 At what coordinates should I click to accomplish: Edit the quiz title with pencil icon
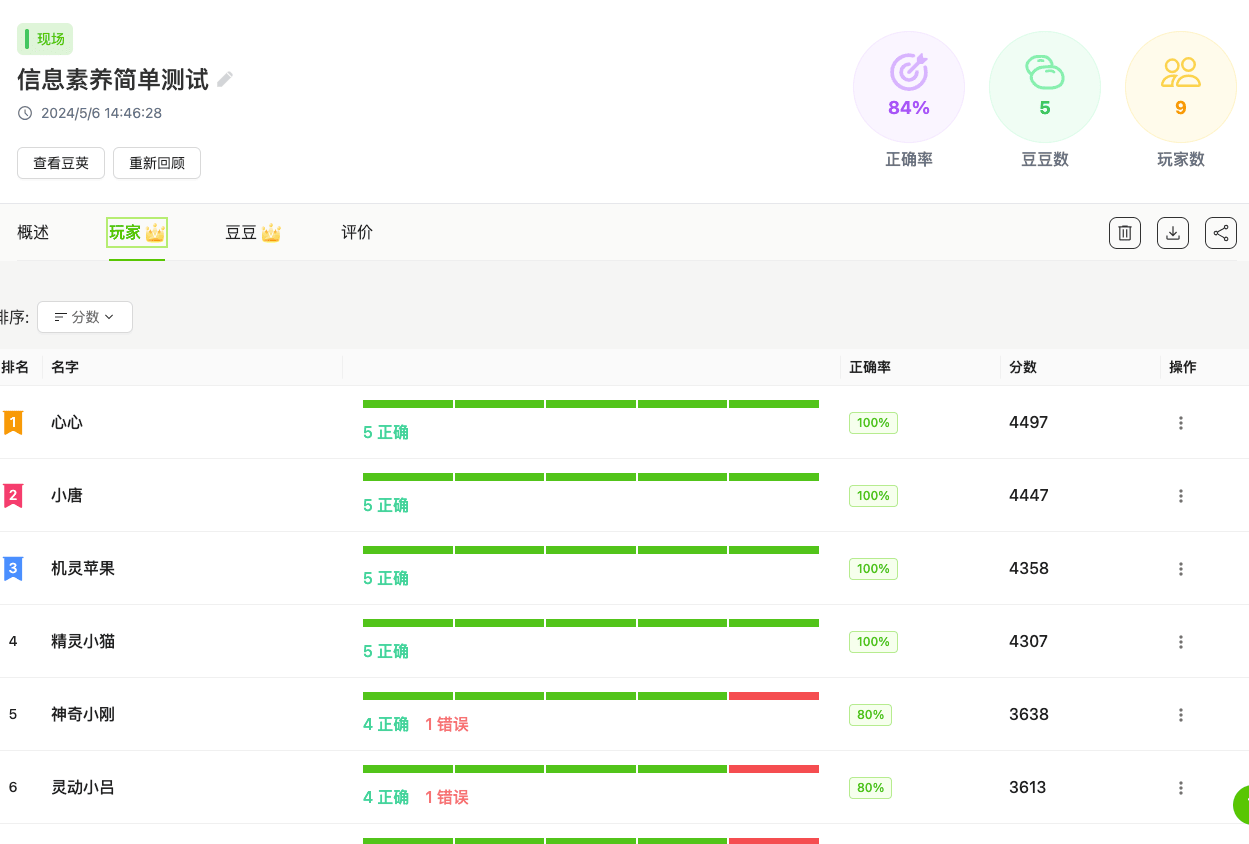coord(225,79)
